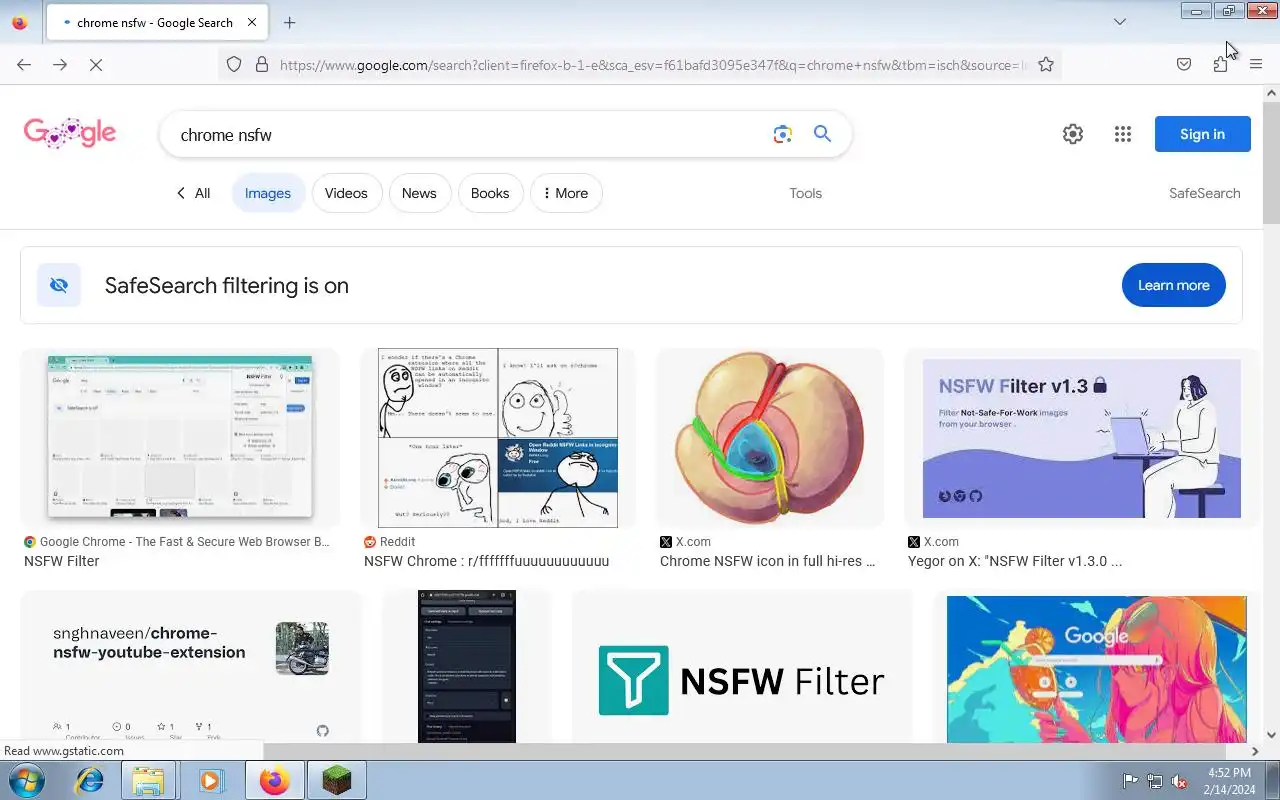
Task: Open the network tray icon
Action: pyautogui.click(x=1155, y=781)
